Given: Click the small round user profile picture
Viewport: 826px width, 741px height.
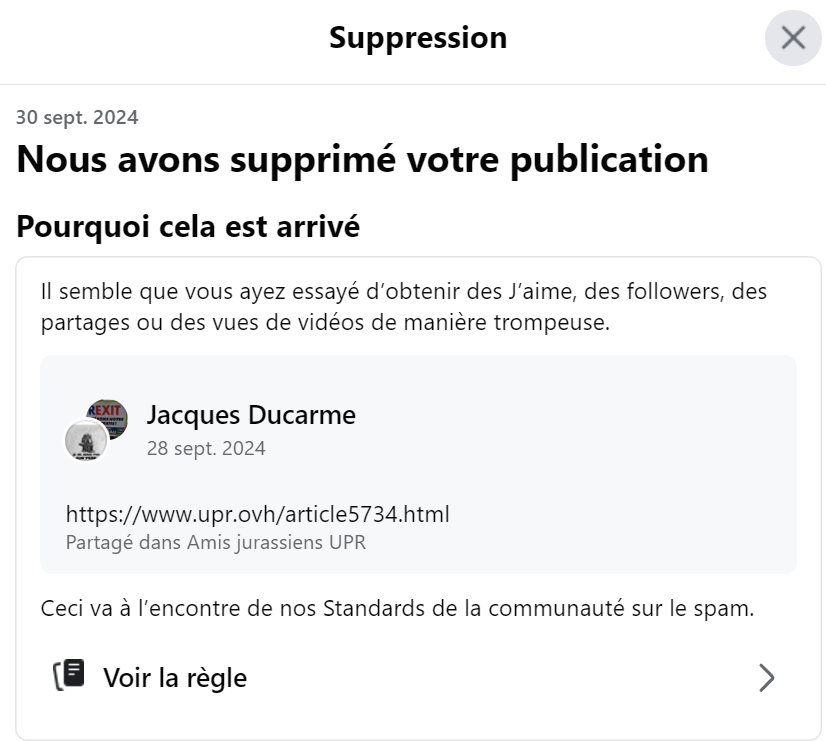Looking at the screenshot, I should (86, 440).
